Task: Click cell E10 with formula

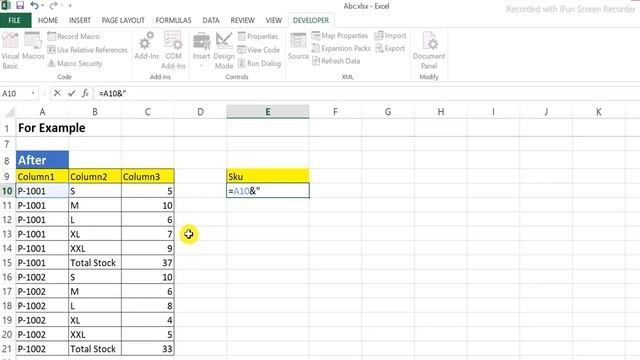Action: tap(268, 191)
